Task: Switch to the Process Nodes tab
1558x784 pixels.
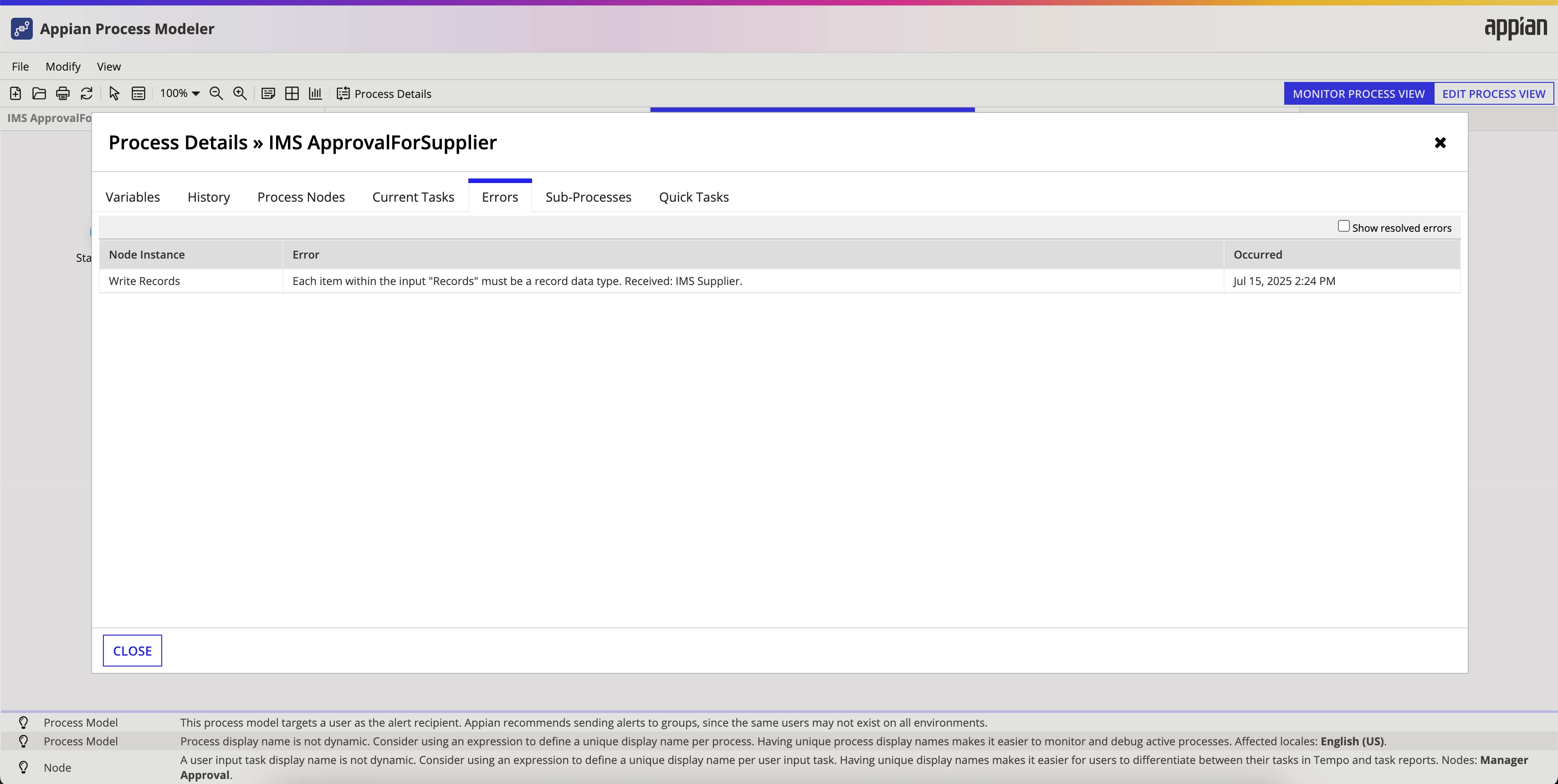Action: 301,197
